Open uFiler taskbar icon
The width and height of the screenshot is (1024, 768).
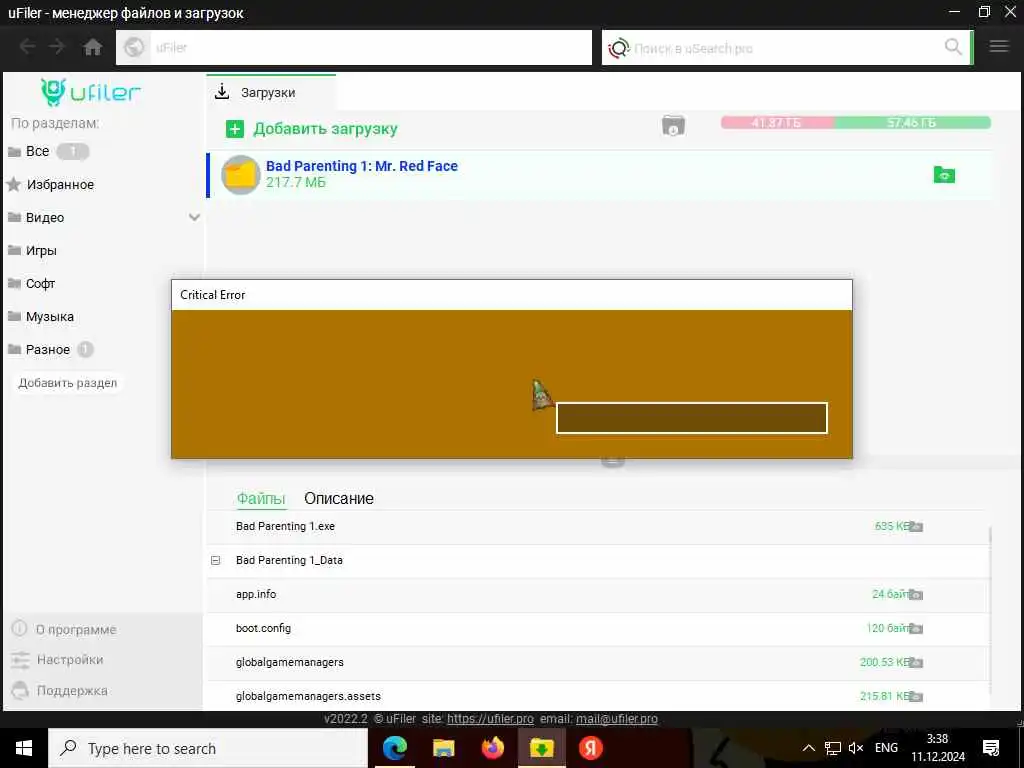[541, 748]
